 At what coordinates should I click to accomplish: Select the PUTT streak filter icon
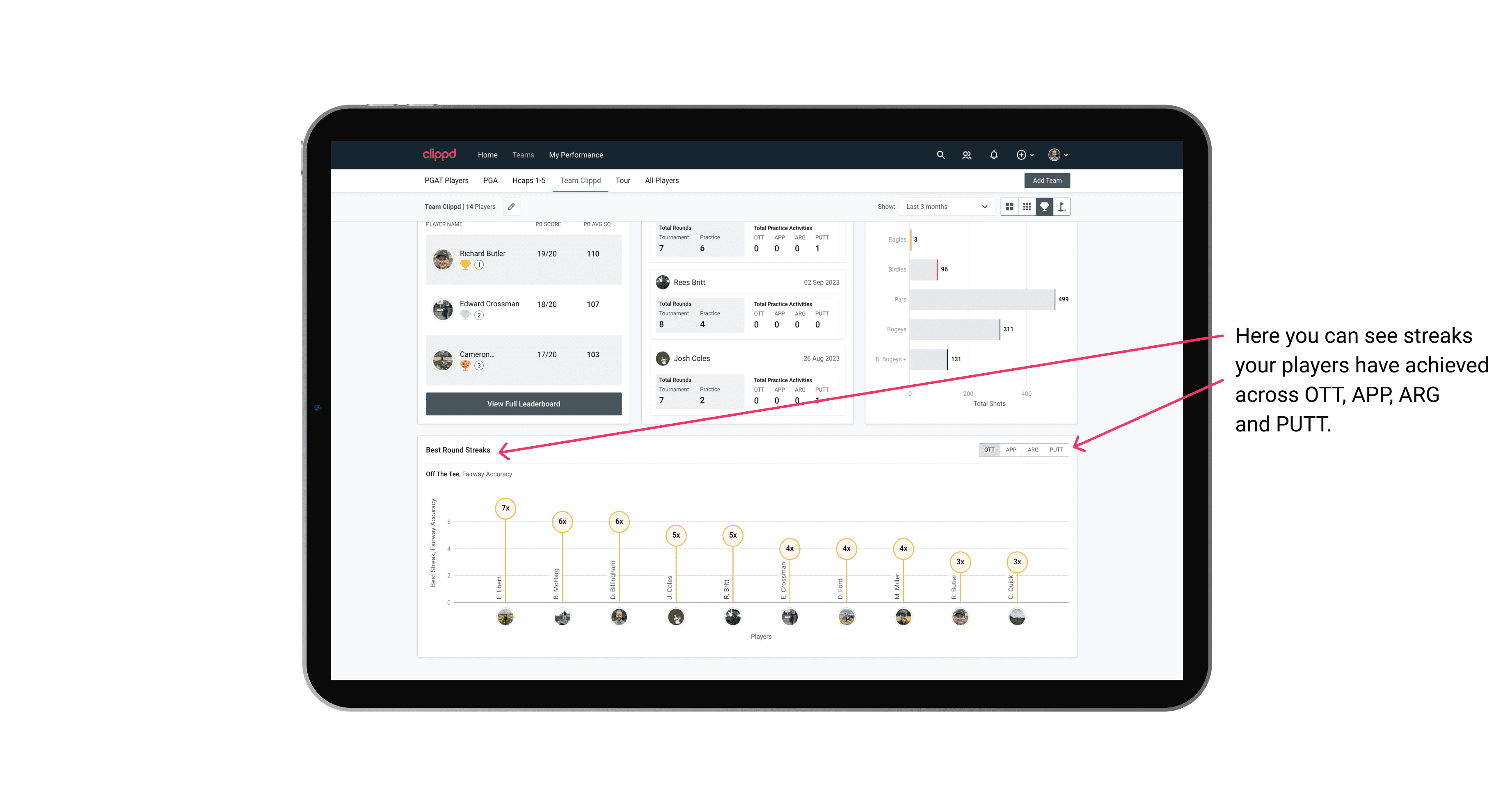[1057, 450]
